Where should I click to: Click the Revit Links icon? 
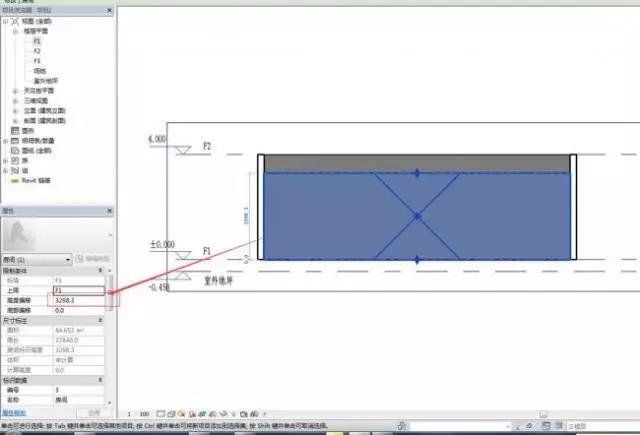(14, 181)
